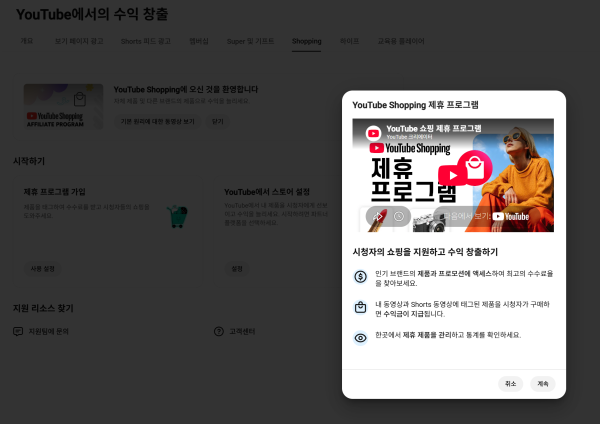This screenshot has width=600, height=424.
Task: Open the 개요 tab
Action: click(x=27, y=41)
